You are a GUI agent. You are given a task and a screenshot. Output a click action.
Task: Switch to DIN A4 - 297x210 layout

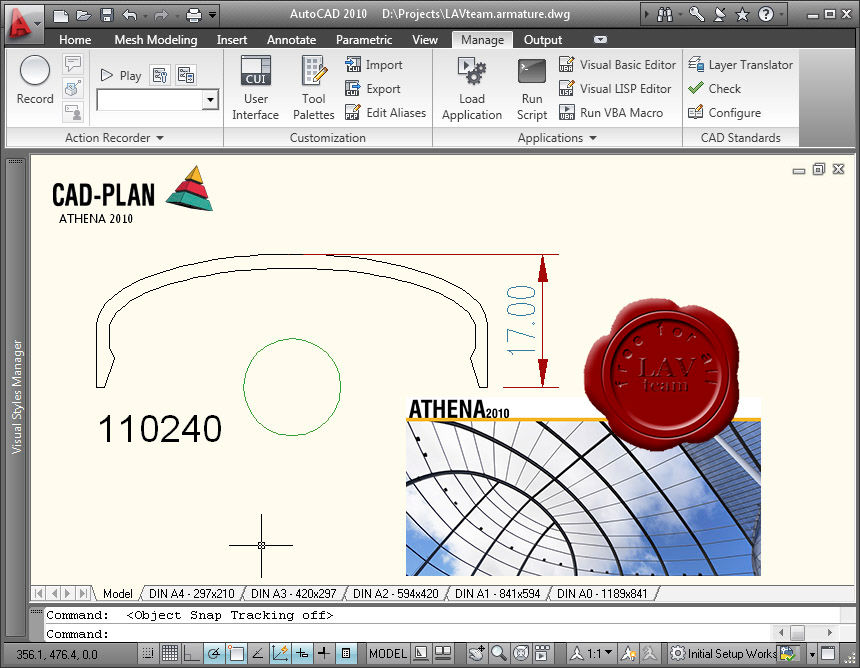191,593
